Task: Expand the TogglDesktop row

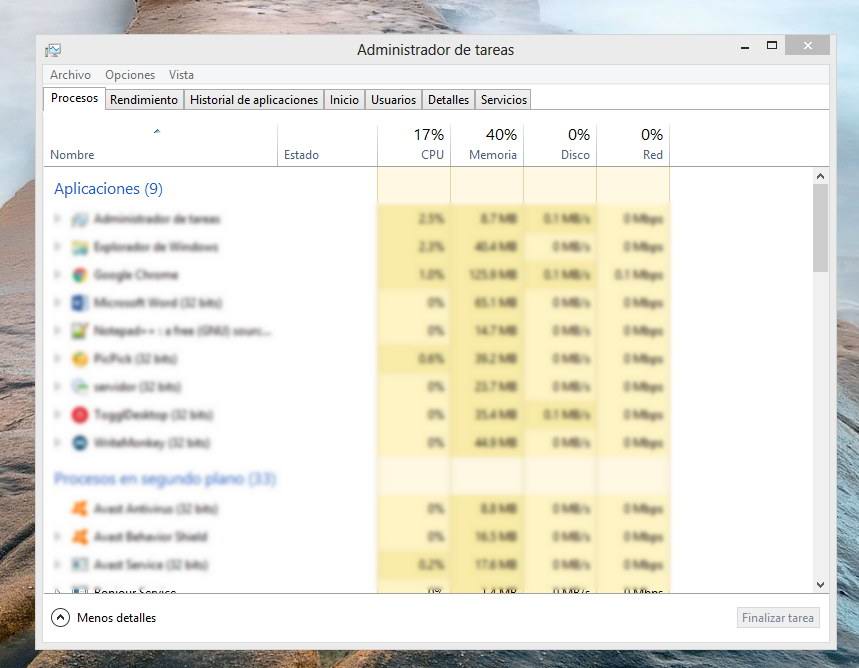Action: 57,414
